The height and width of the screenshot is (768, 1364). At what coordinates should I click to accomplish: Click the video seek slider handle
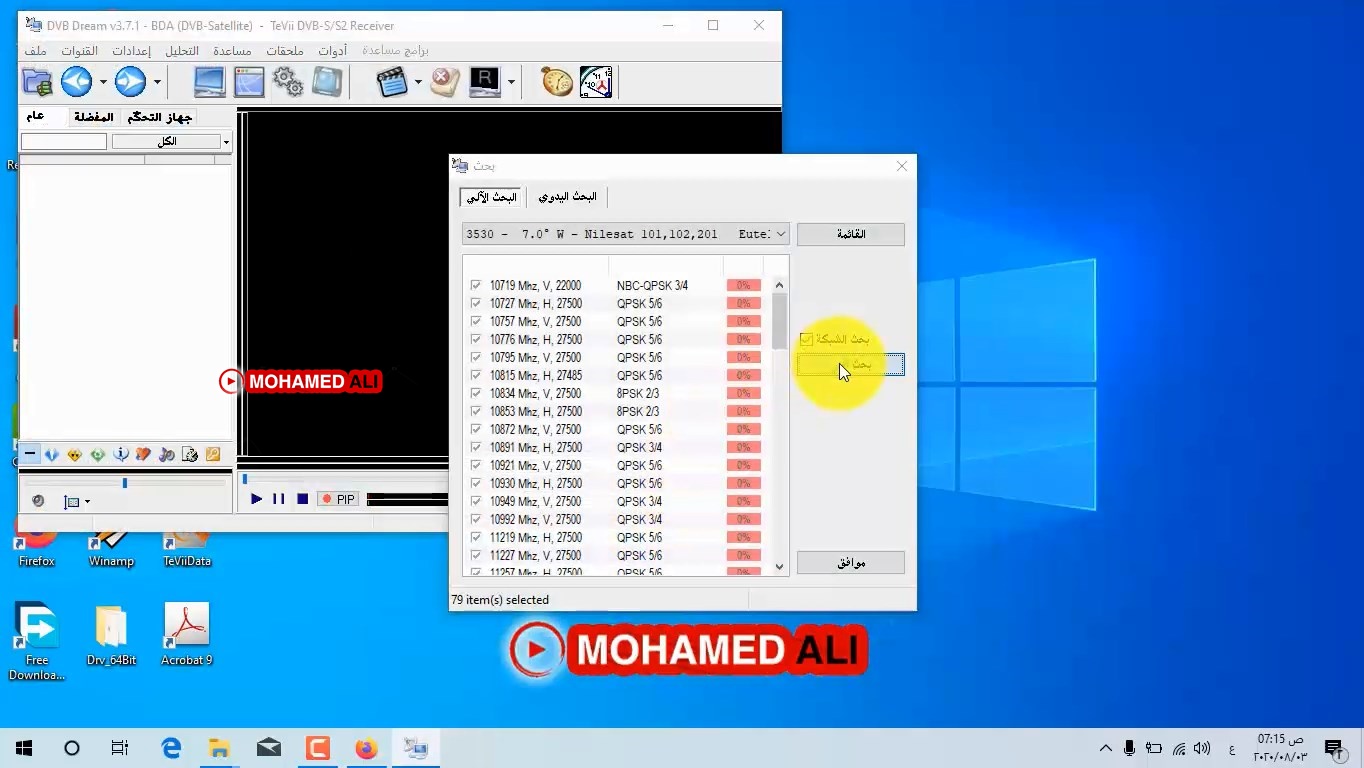[245, 480]
